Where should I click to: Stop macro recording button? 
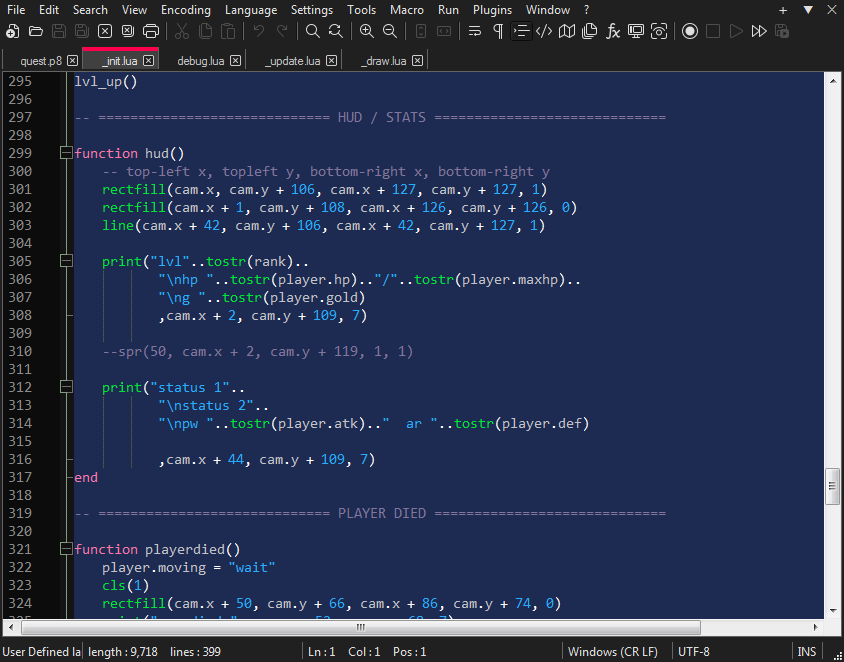click(x=713, y=31)
